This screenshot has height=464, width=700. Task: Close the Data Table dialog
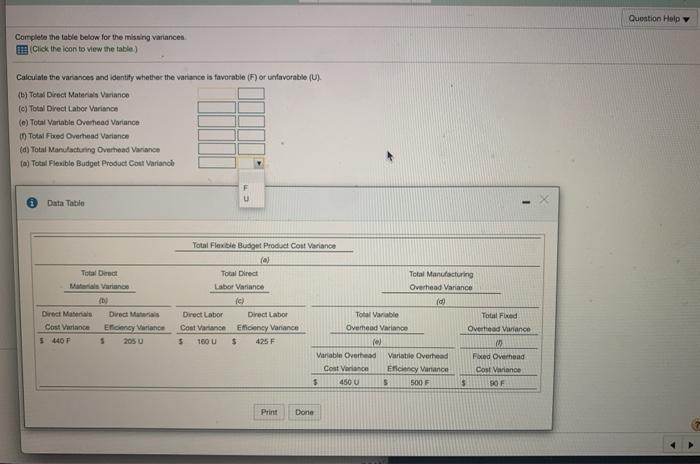(x=544, y=200)
